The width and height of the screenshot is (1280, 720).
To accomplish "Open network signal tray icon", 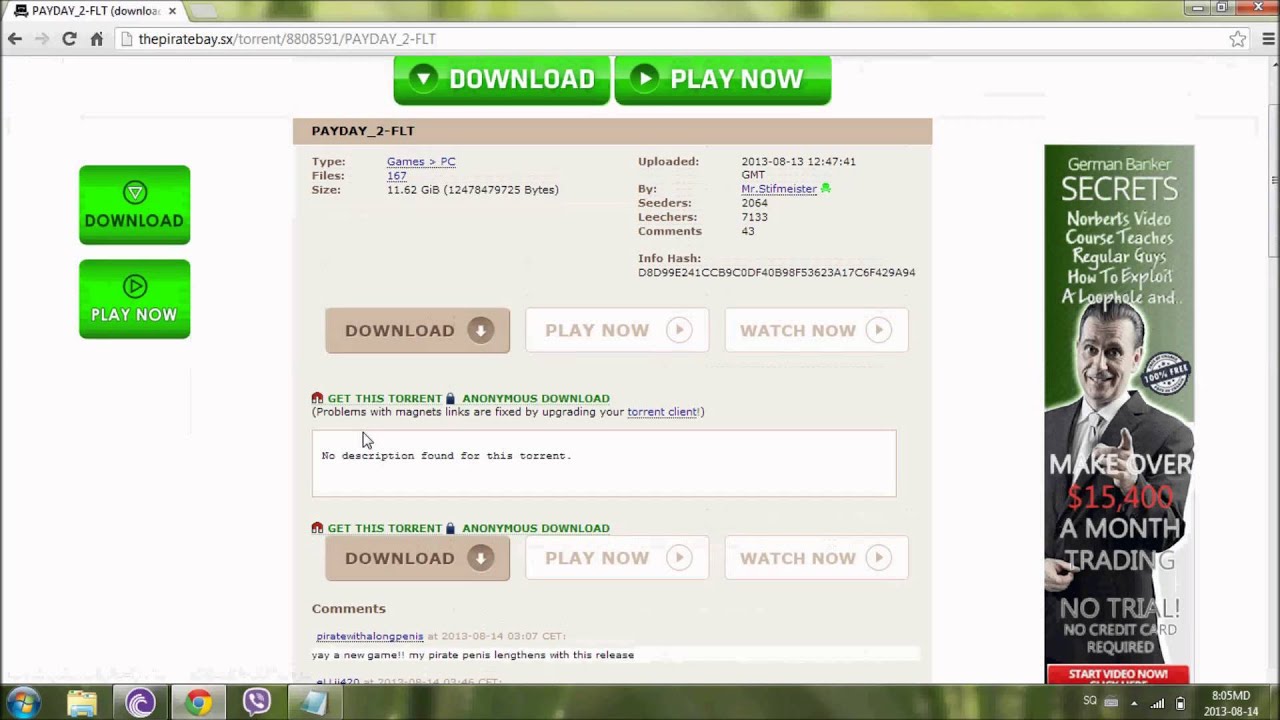I will coord(1158,702).
